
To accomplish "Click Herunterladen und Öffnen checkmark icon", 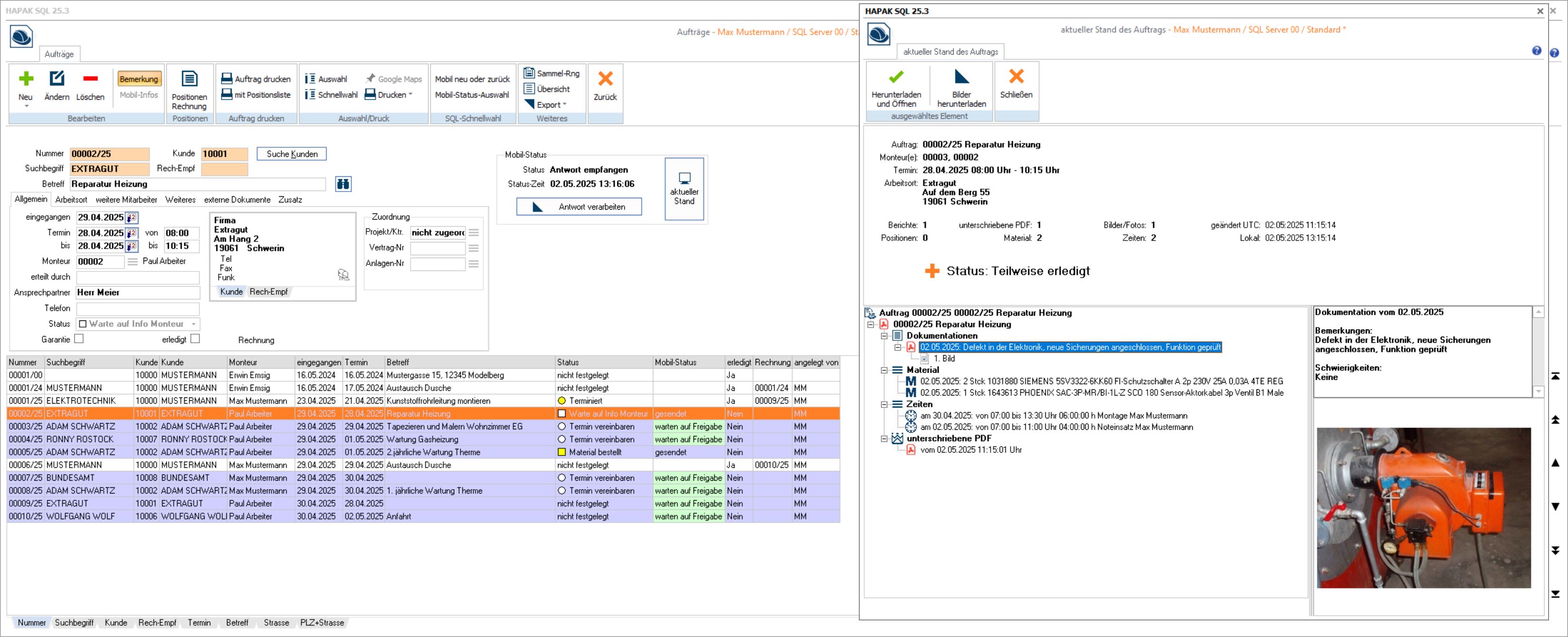I will coord(896,77).
